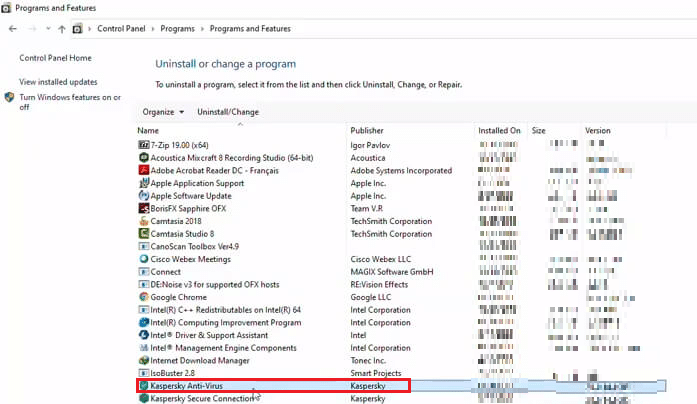The height and width of the screenshot is (404, 697).
Task: Select the Connect program icon
Action: point(144,272)
